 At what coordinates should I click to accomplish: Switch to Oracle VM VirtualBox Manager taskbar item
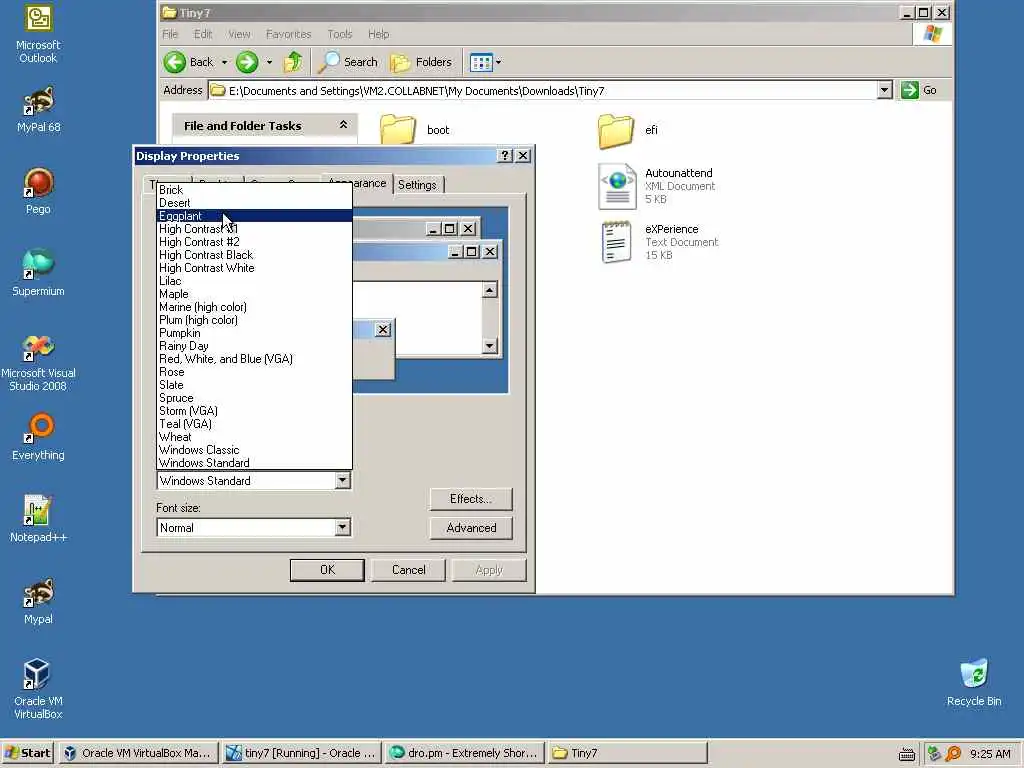137,753
